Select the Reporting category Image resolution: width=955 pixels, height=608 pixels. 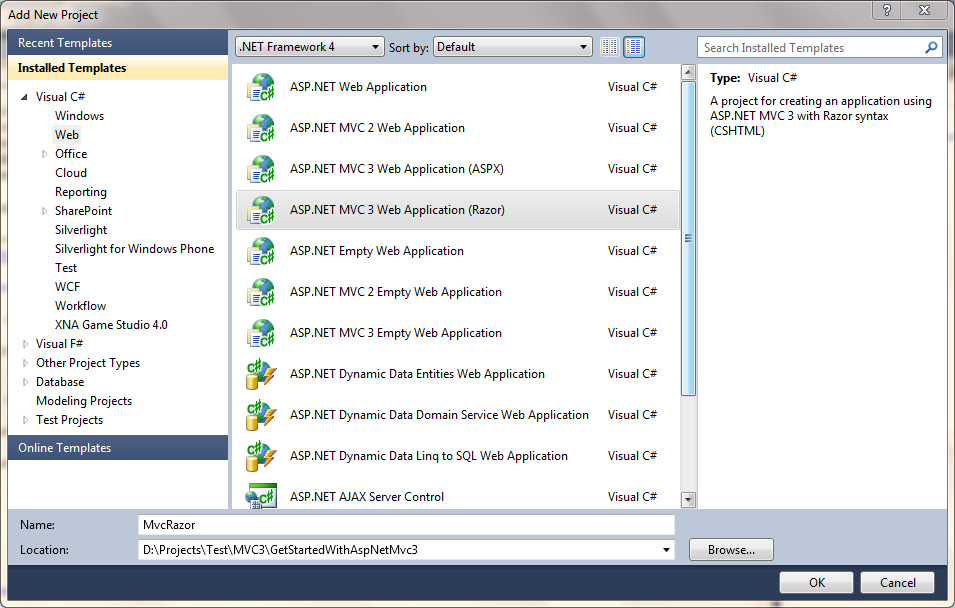coord(80,192)
